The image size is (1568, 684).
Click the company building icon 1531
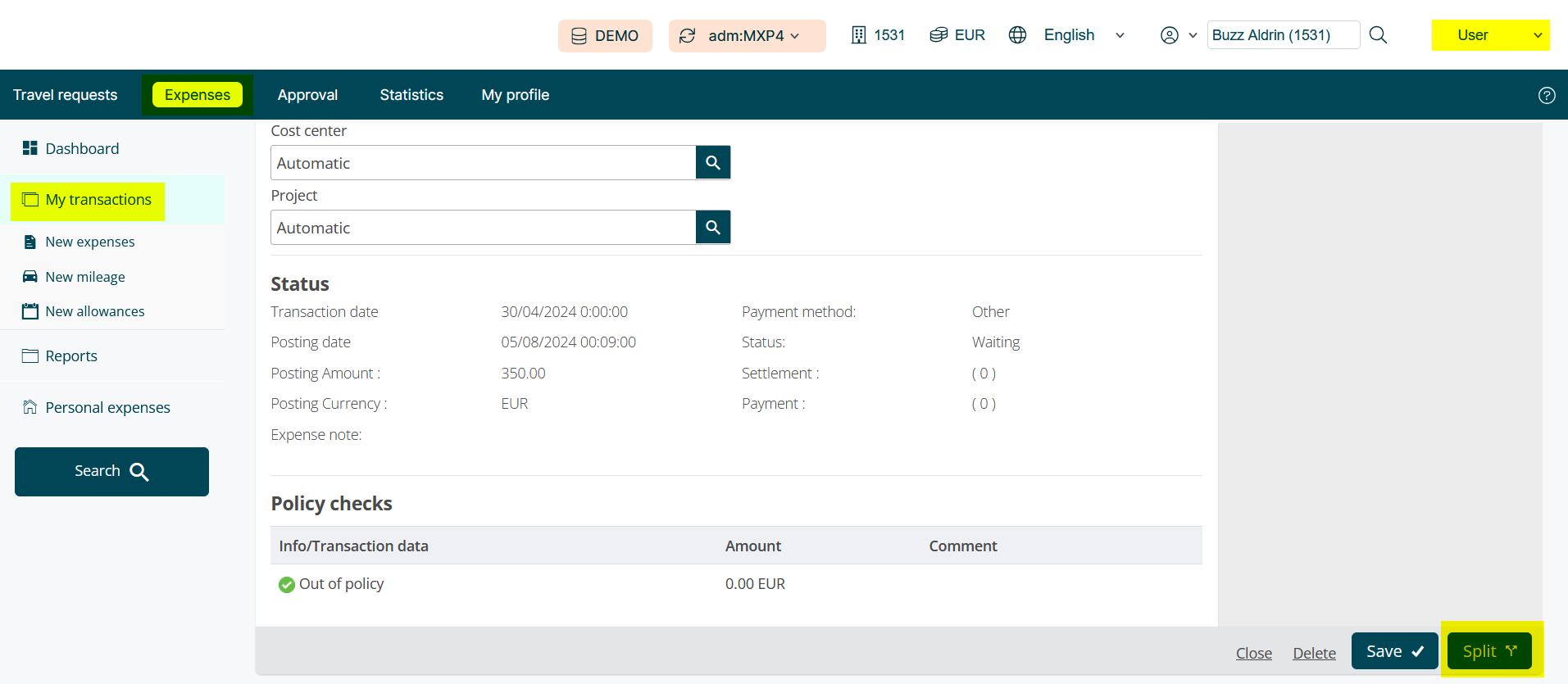coord(858,35)
